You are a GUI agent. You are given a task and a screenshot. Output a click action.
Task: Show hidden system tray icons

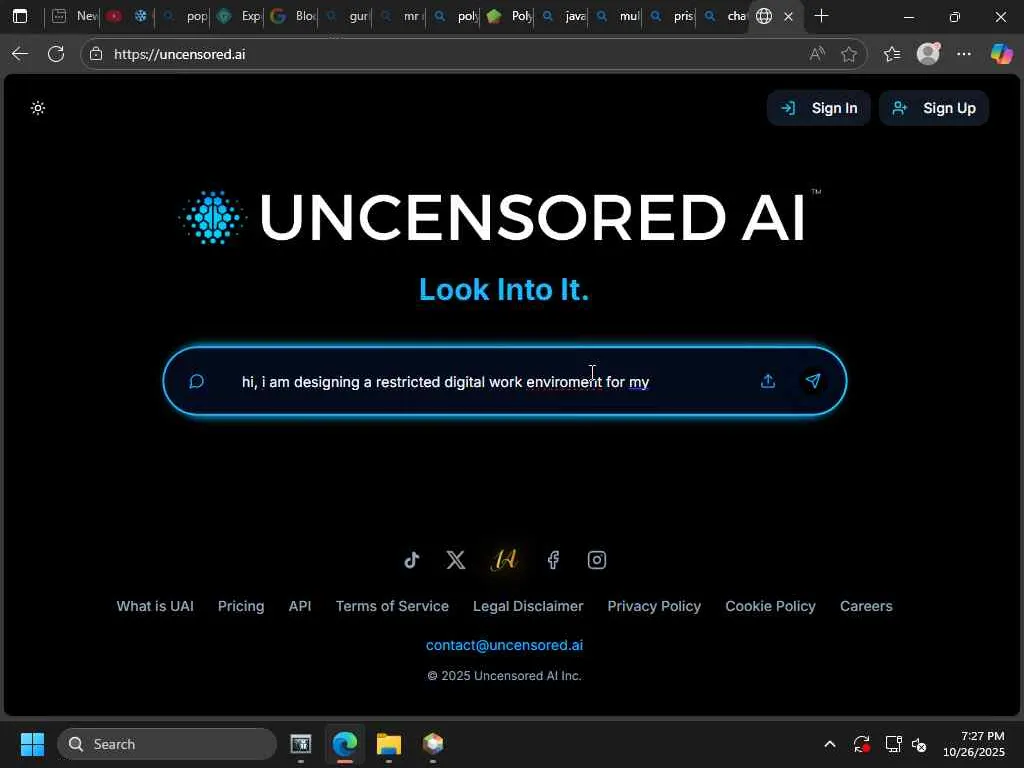(829, 744)
